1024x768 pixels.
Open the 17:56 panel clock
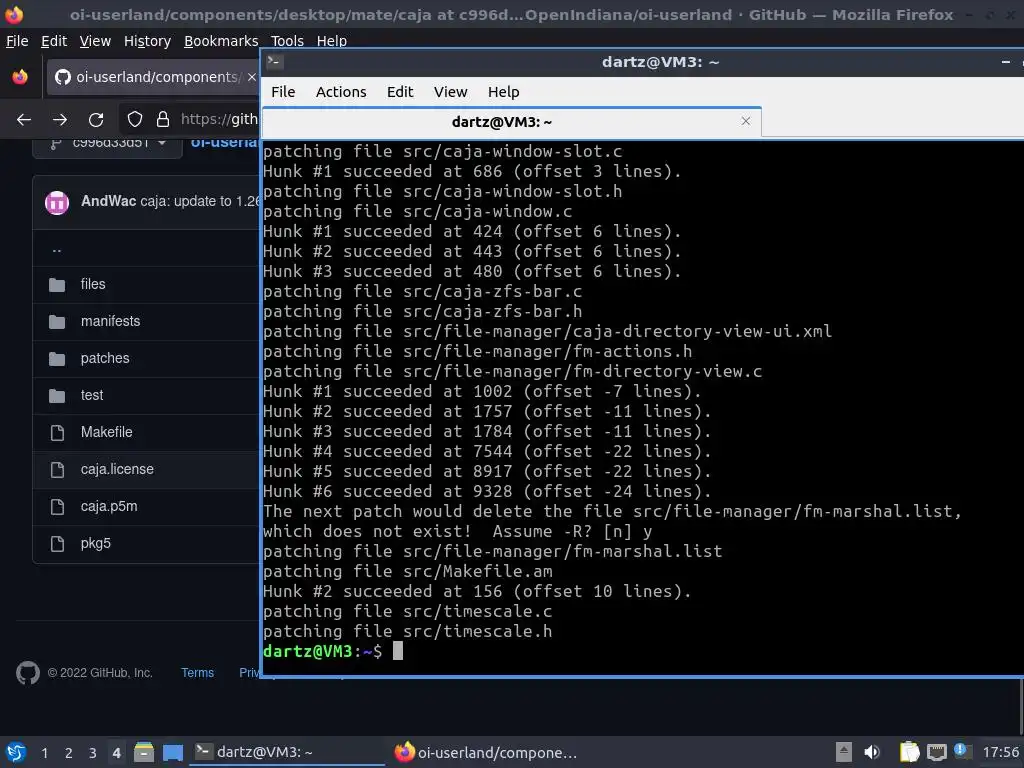(x=1000, y=752)
